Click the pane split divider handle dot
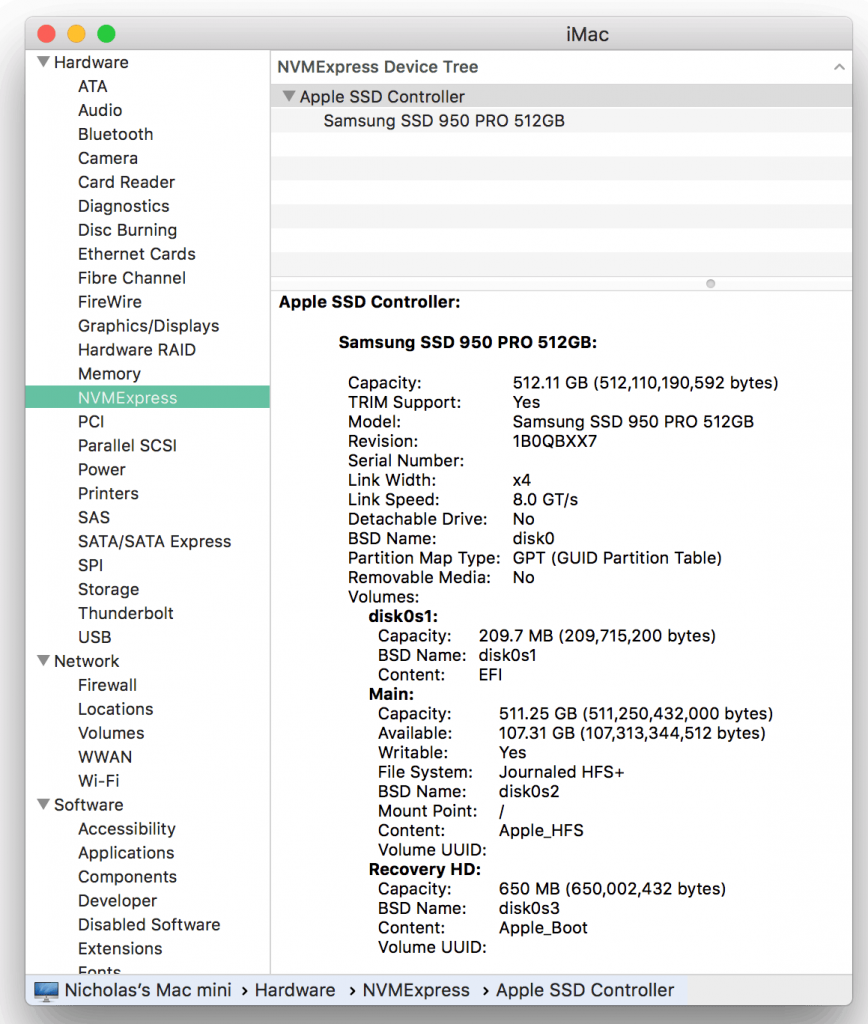Image resolution: width=868 pixels, height=1024 pixels. [x=711, y=283]
